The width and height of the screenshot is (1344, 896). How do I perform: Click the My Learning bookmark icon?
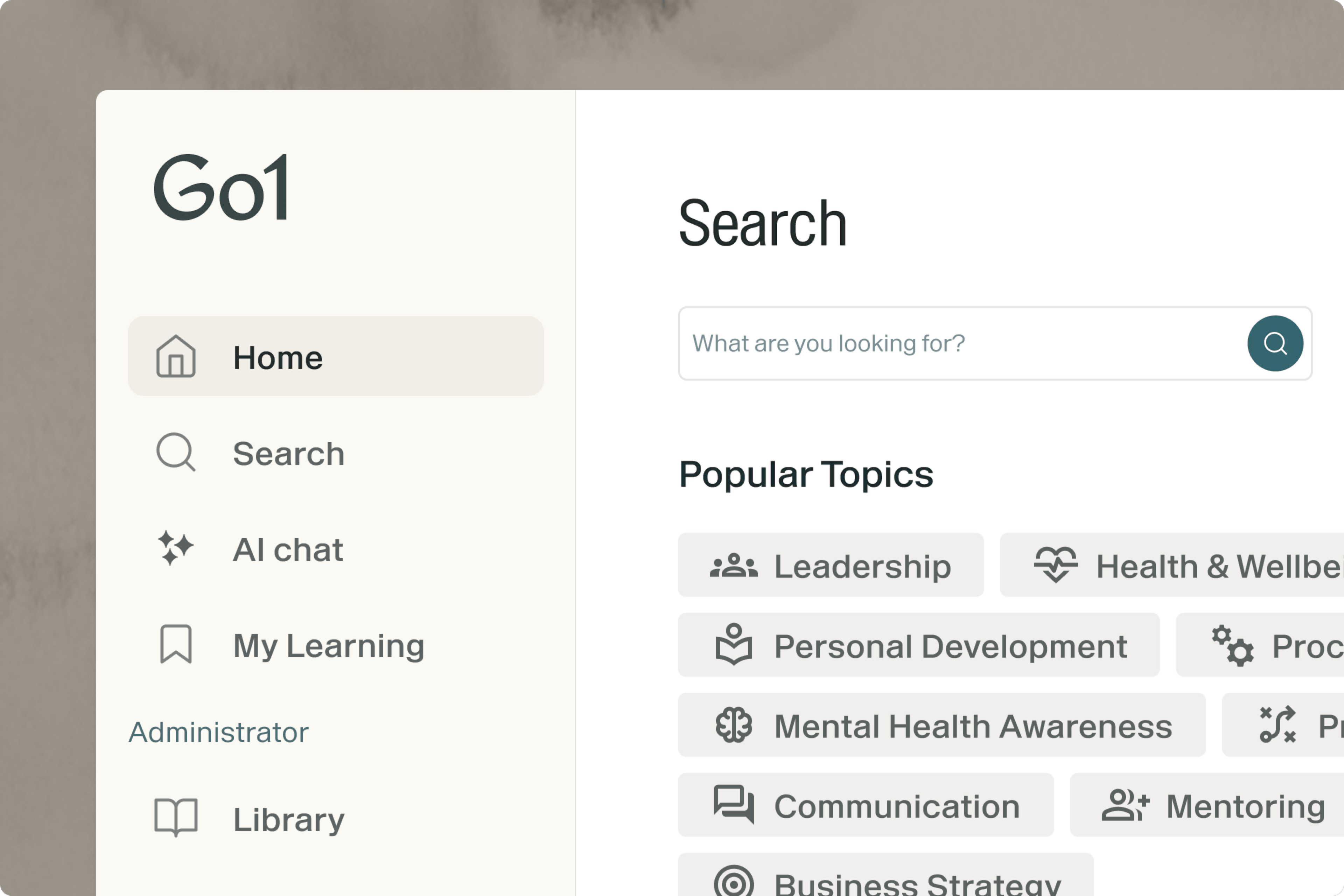[176, 645]
